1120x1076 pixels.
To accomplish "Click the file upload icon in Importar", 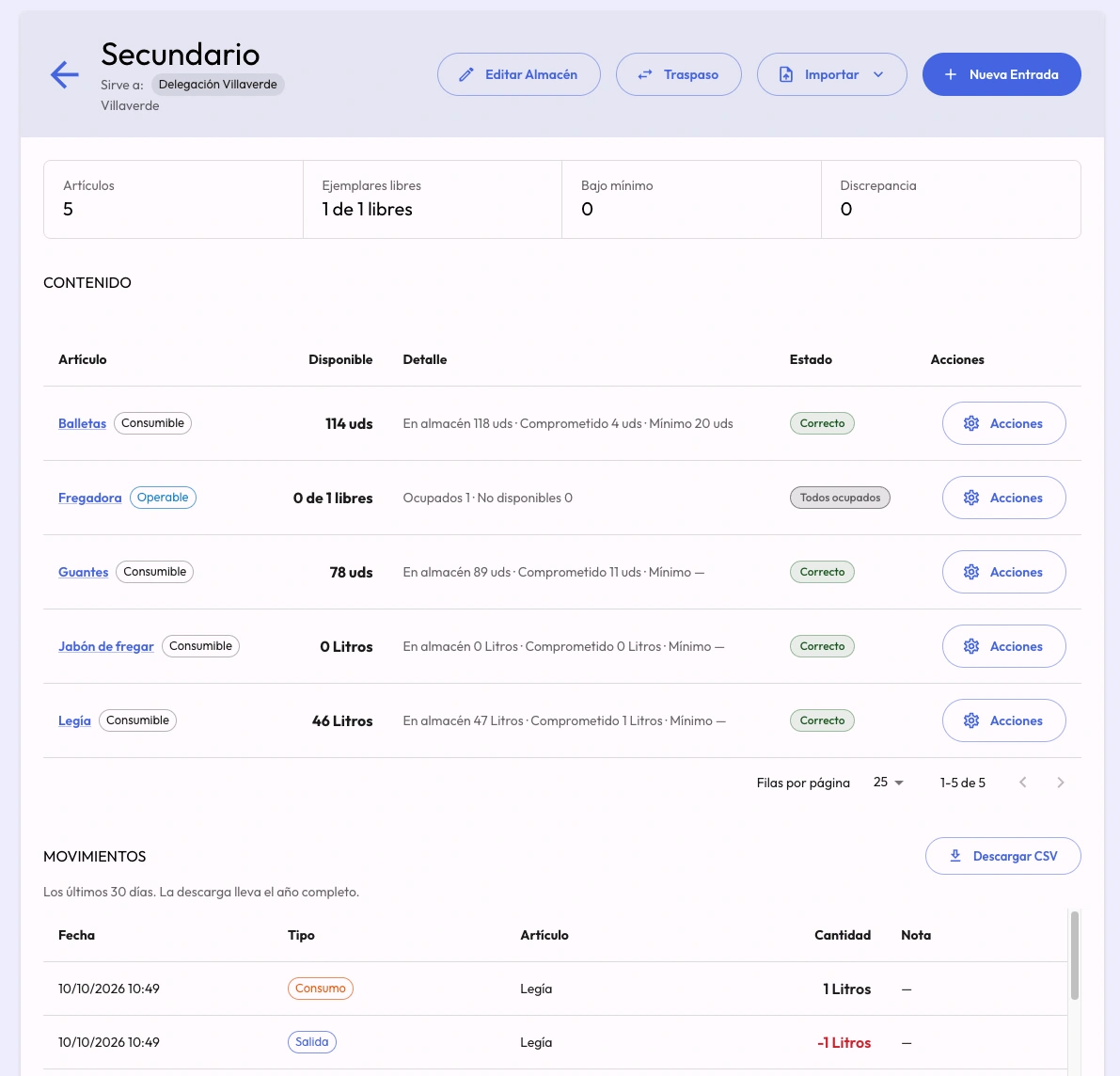I will [x=786, y=74].
